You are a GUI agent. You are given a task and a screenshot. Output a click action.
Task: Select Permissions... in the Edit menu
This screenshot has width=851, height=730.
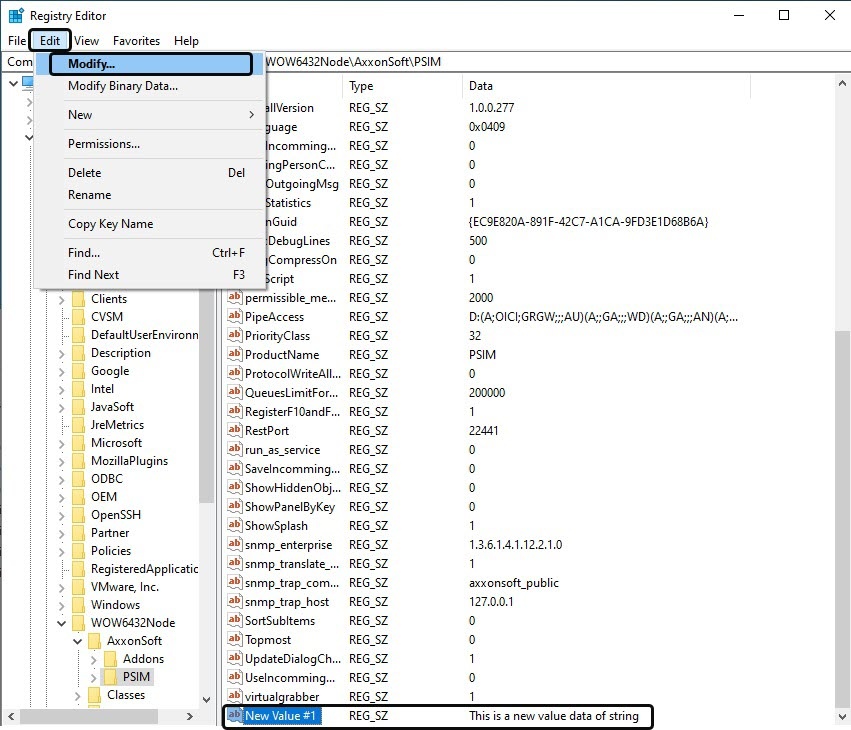click(104, 144)
